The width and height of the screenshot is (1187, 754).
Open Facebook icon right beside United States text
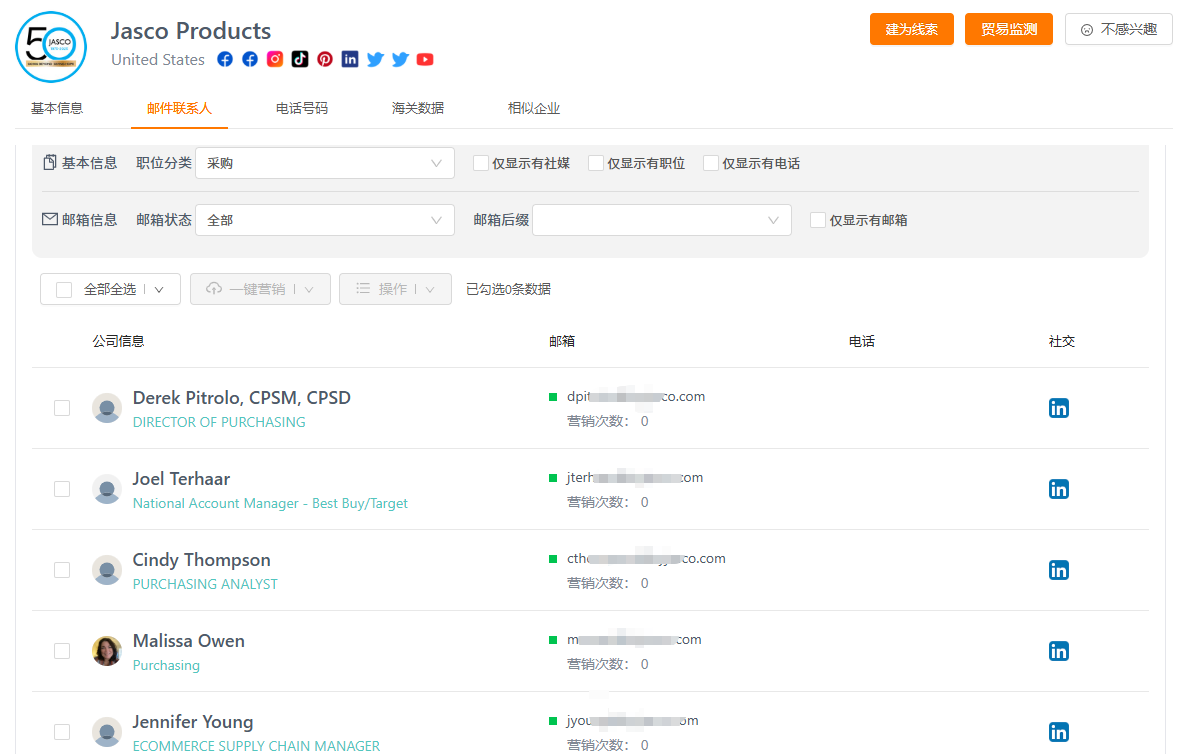tap(225, 59)
